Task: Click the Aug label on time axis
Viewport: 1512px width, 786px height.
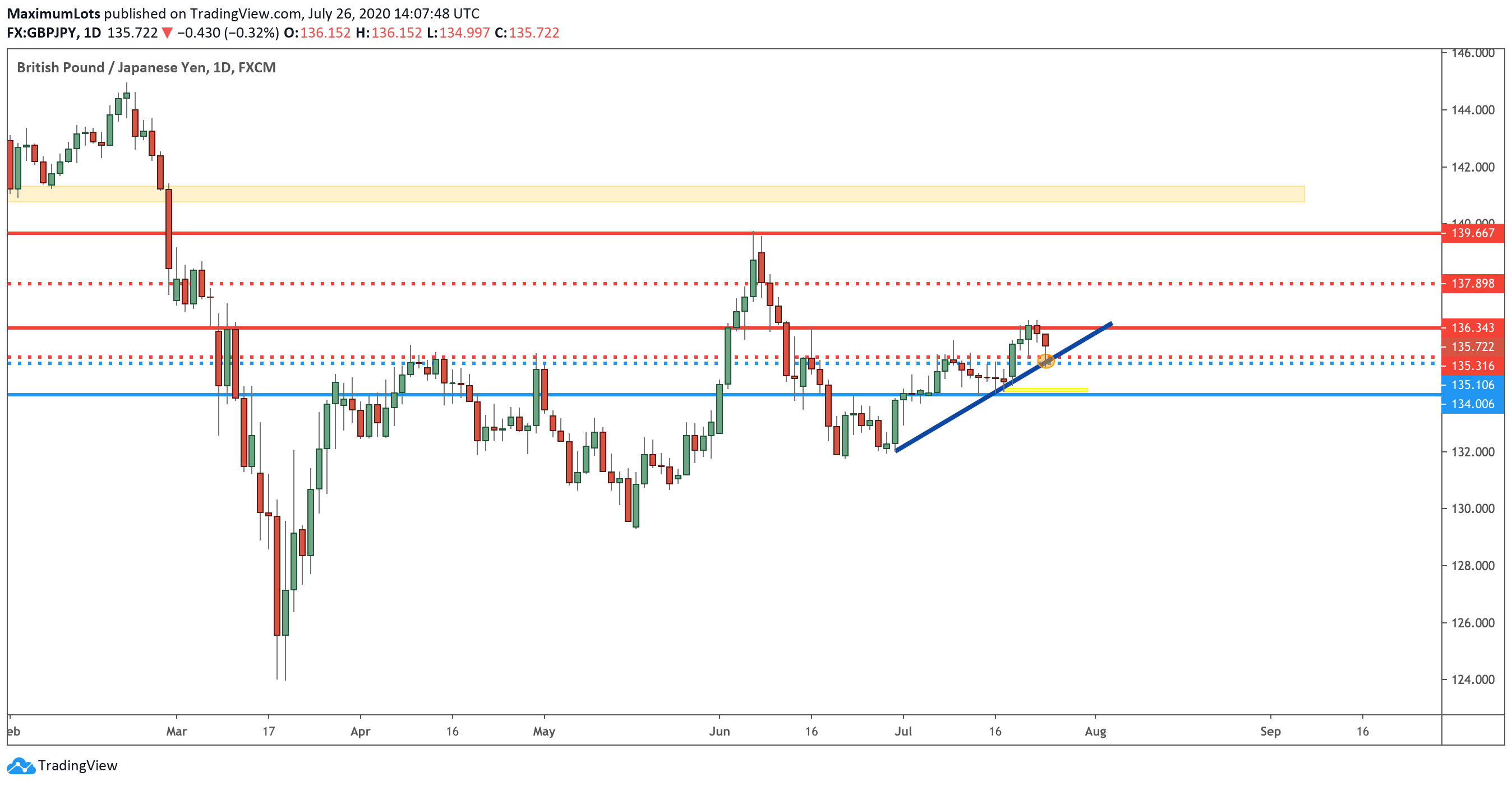Action: coord(1095,731)
